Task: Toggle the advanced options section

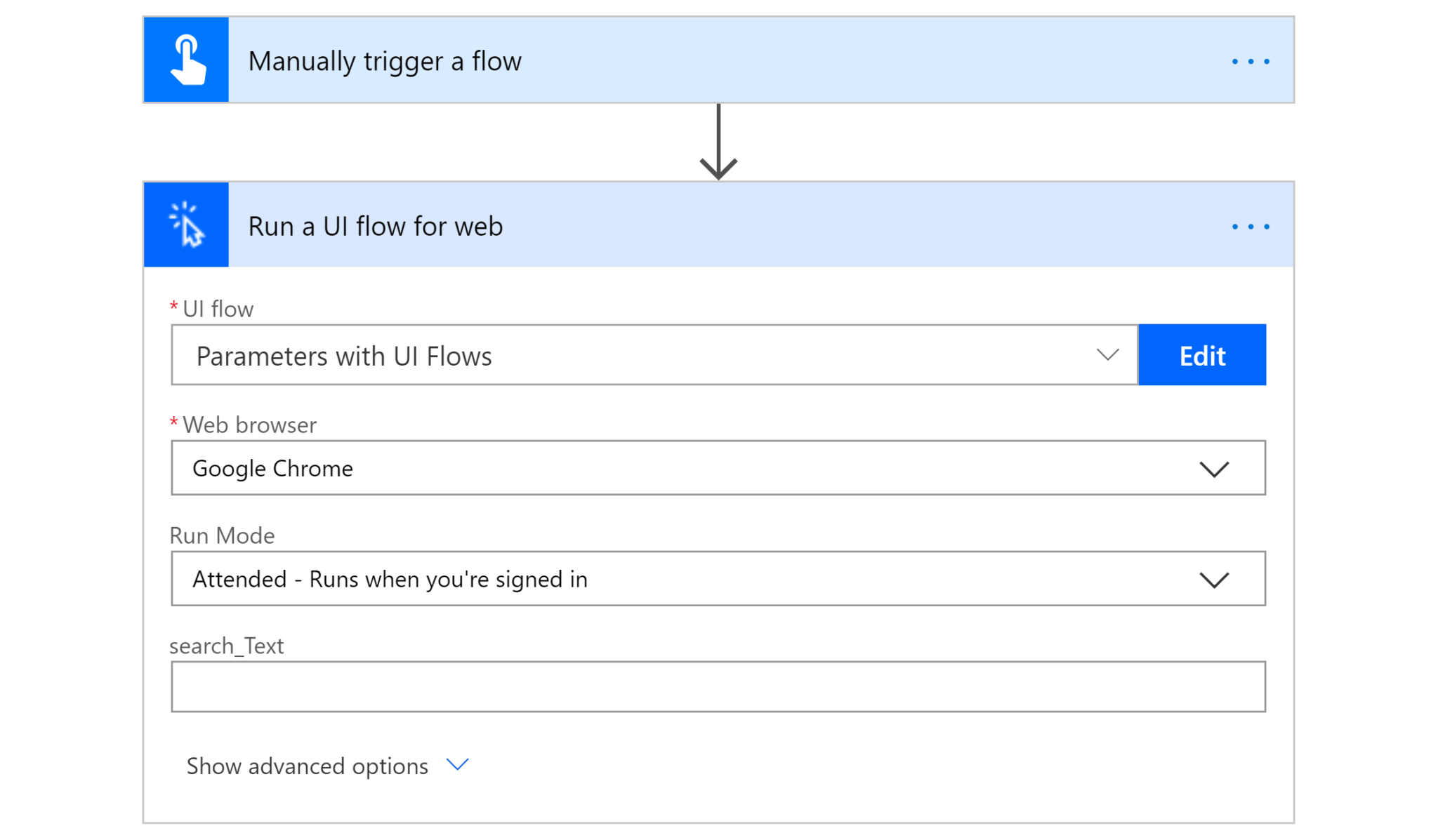Action: [x=307, y=766]
